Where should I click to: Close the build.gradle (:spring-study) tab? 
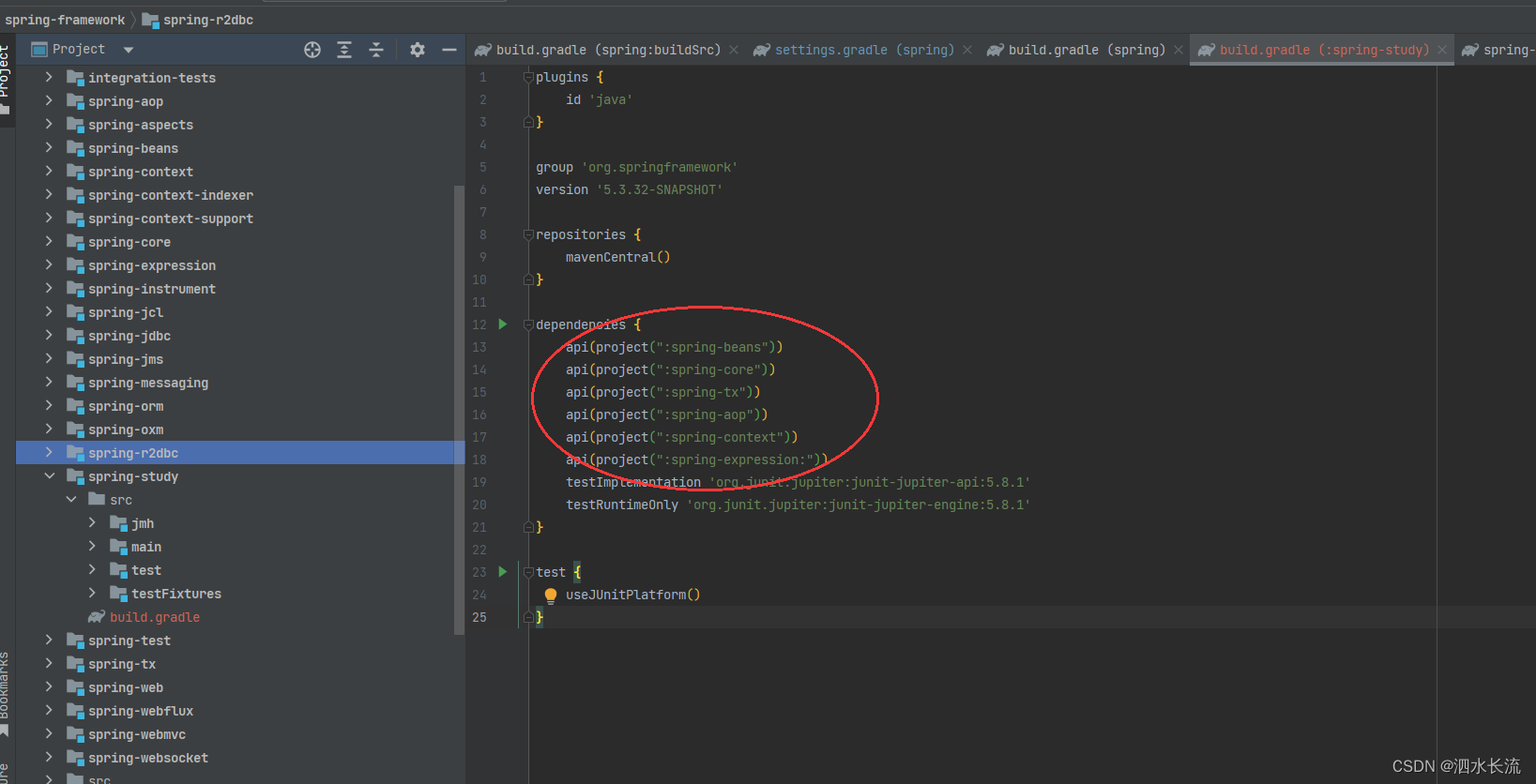click(1442, 50)
